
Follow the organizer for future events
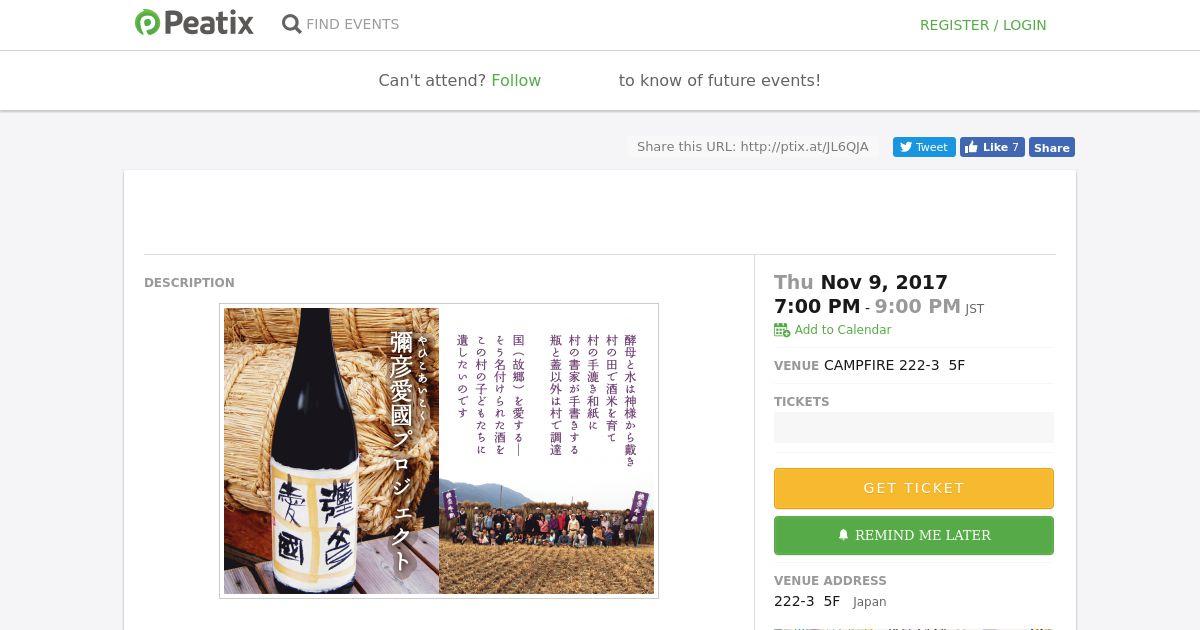[516, 80]
